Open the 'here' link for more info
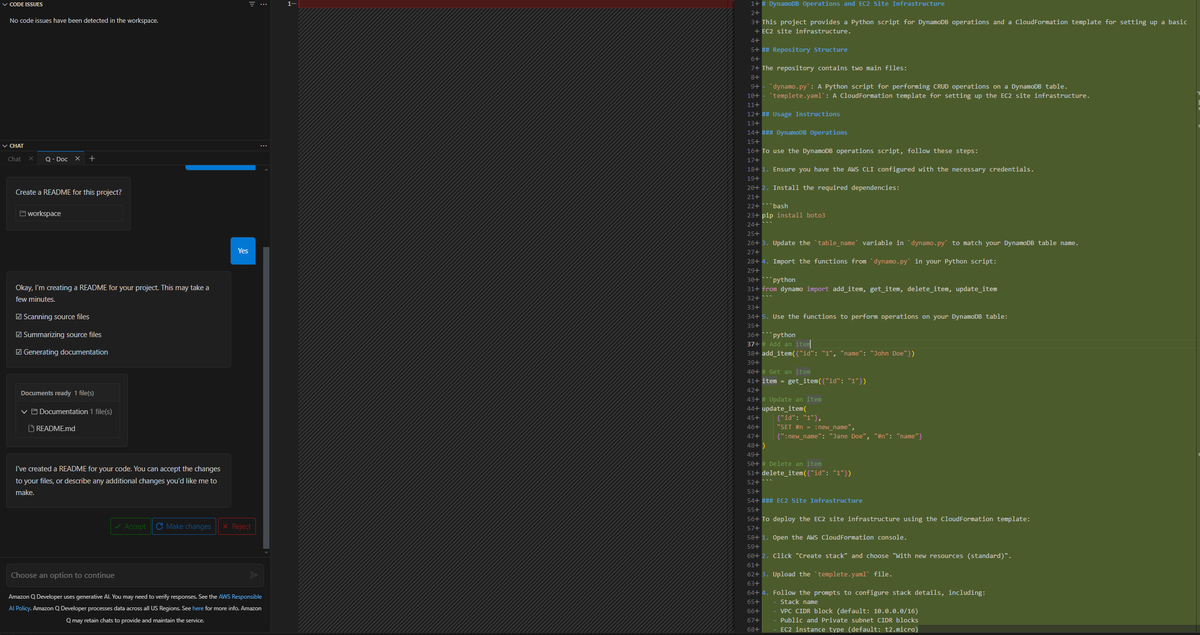This screenshot has width=1200, height=635. (x=198, y=608)
